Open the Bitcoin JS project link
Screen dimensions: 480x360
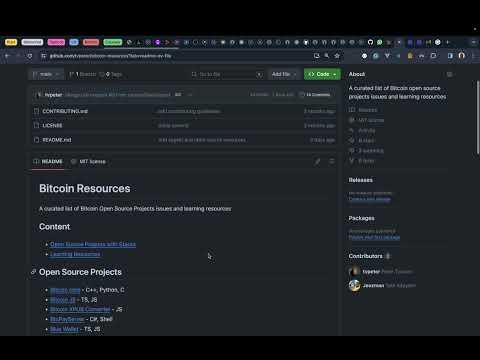tap(62, 300)
